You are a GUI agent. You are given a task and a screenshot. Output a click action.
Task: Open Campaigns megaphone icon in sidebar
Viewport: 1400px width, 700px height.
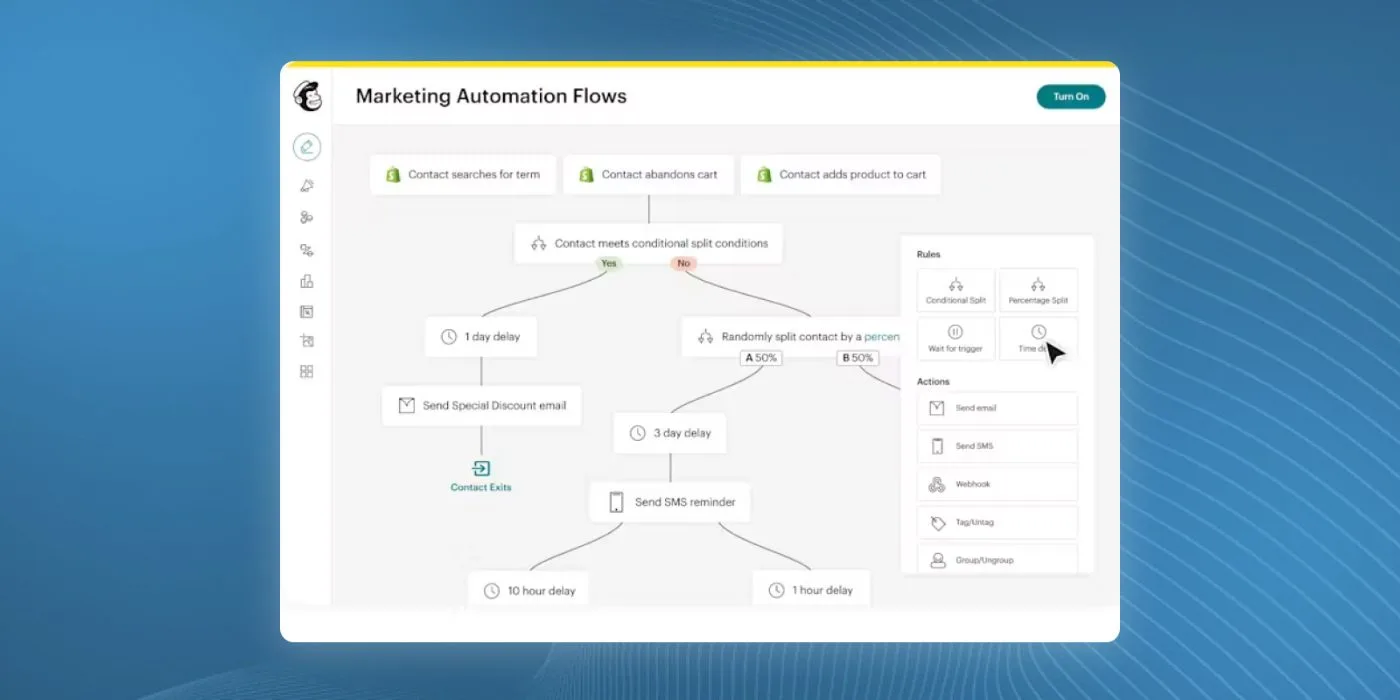(x=307, y=186)
